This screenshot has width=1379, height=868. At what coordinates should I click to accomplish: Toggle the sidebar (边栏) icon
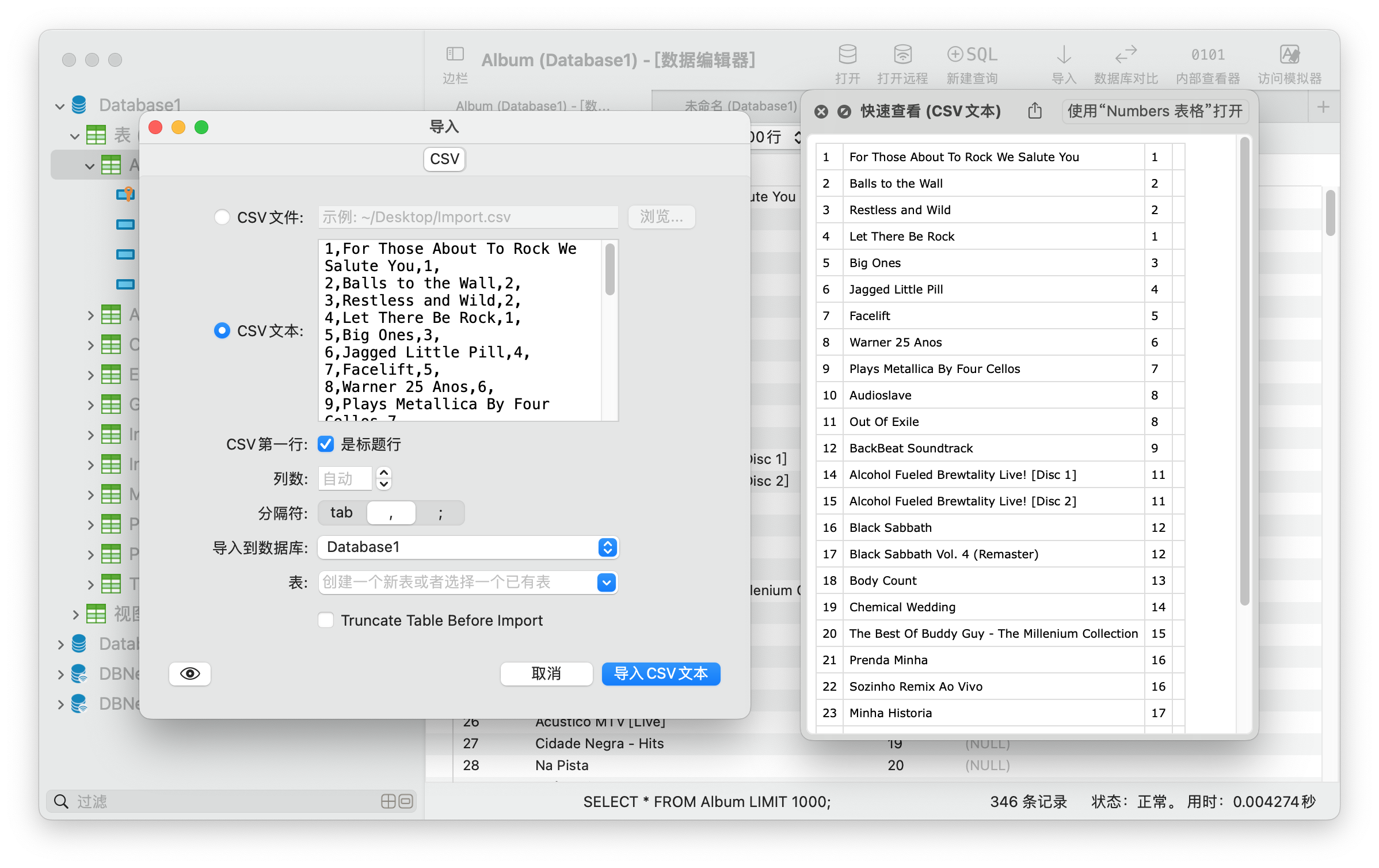point(455,55)
